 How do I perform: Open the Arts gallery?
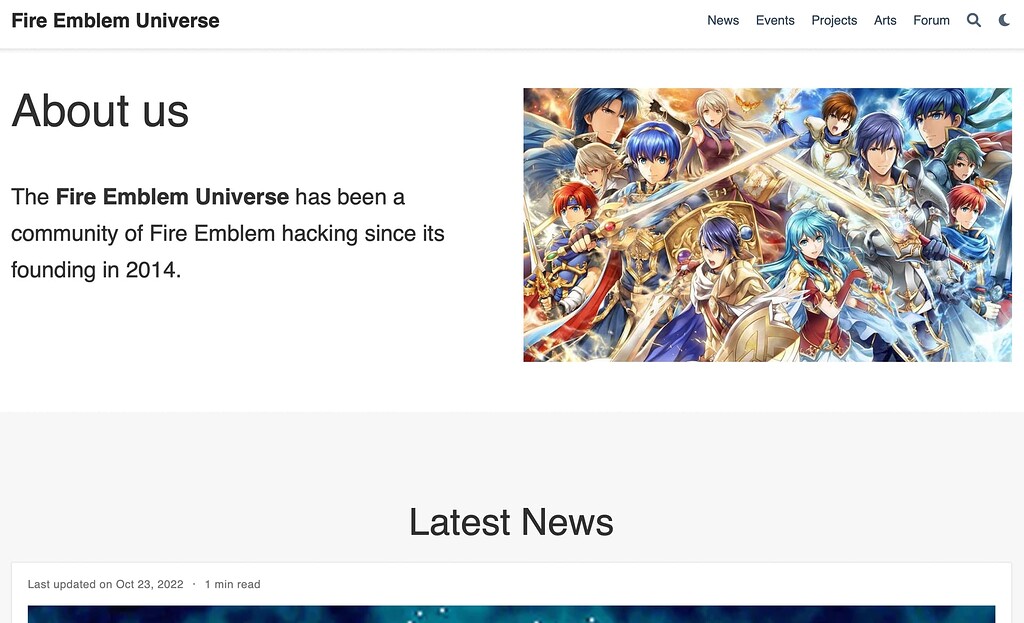pos(884,20)
